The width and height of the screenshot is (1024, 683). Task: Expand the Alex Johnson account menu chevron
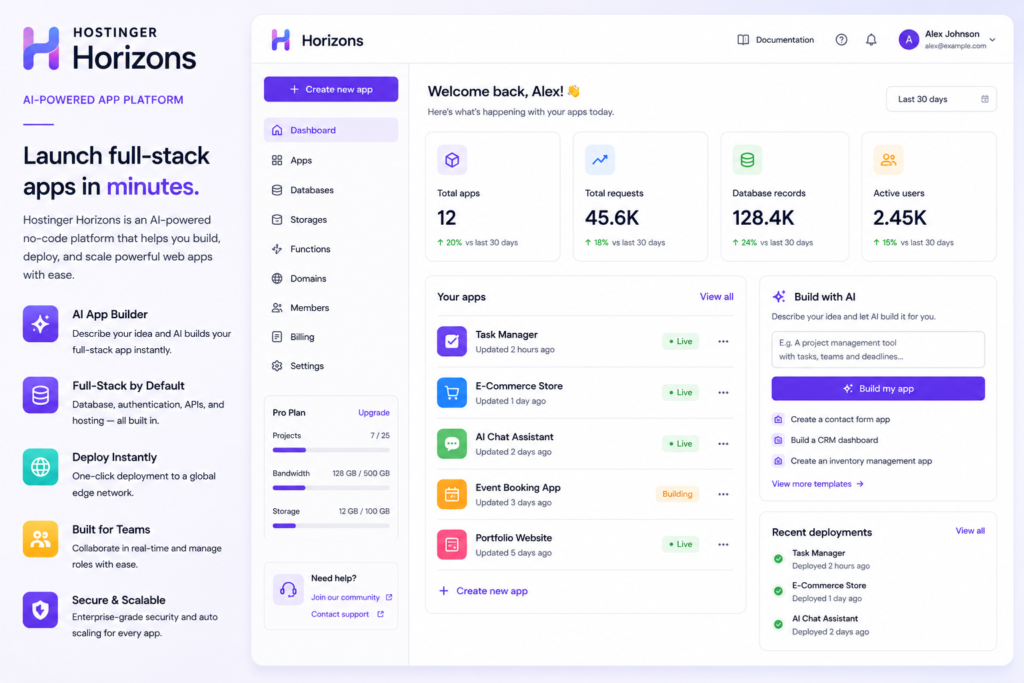993,40
